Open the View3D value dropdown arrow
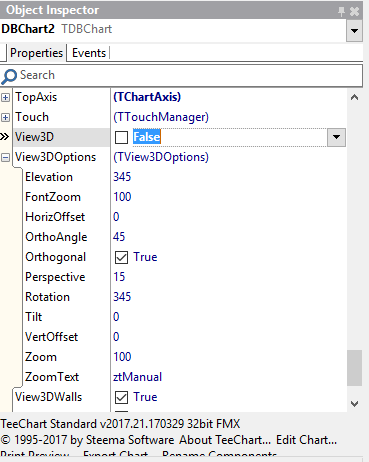Viewport: 369px width, 462px height. click(x=336, y=137)
